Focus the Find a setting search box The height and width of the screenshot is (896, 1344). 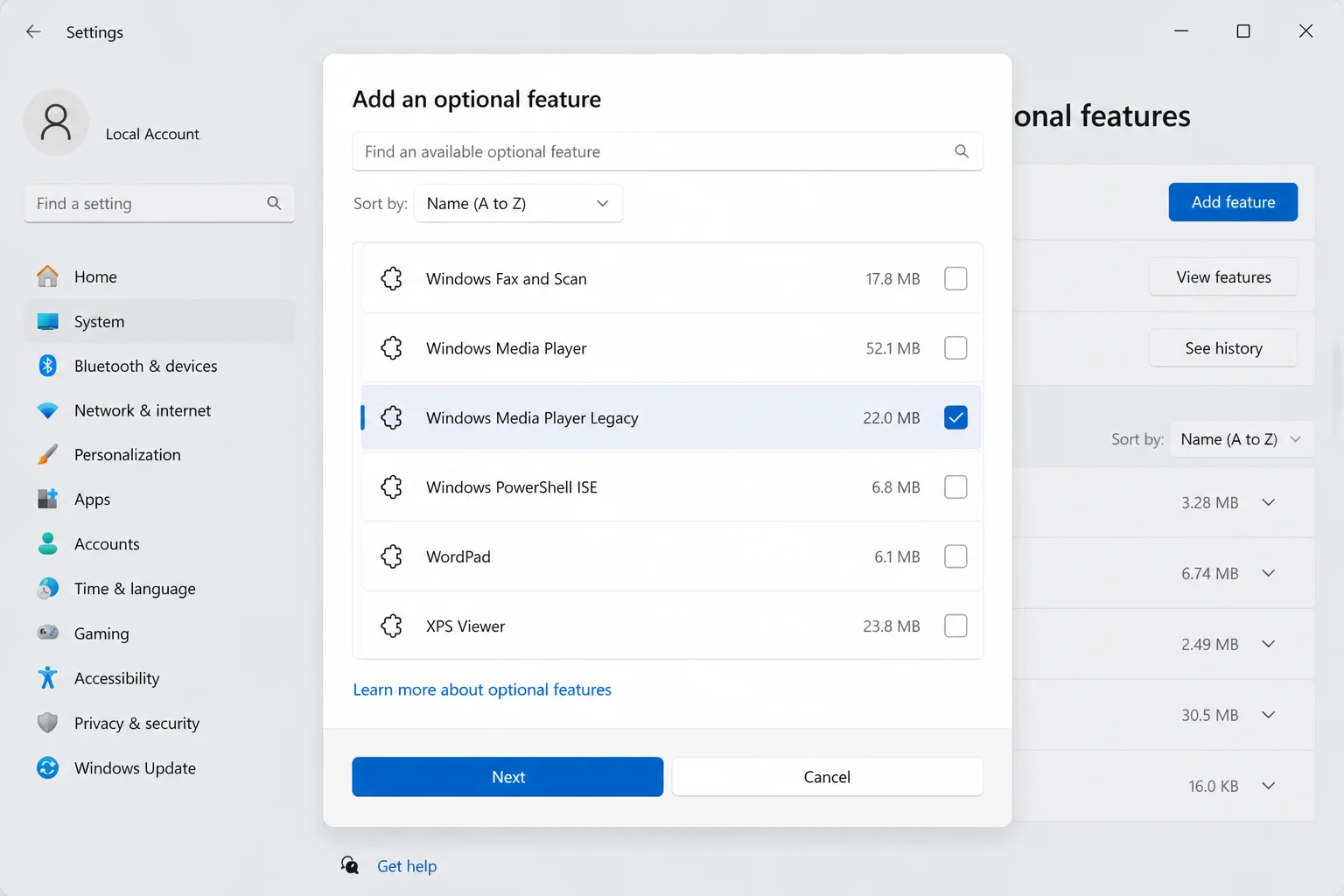tap(159, 203)
